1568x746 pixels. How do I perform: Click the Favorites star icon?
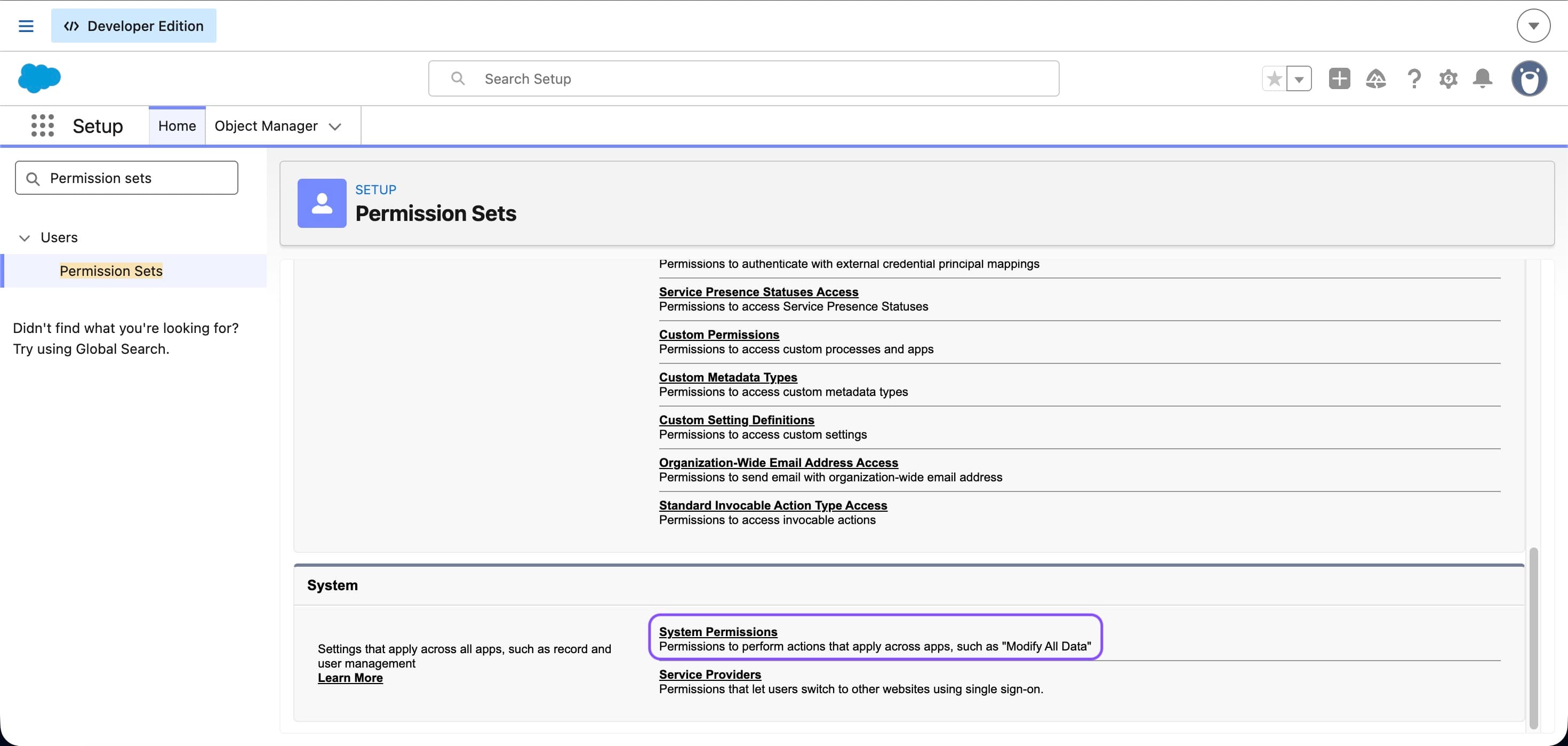pyautogui.click(x=1274, y=78)
